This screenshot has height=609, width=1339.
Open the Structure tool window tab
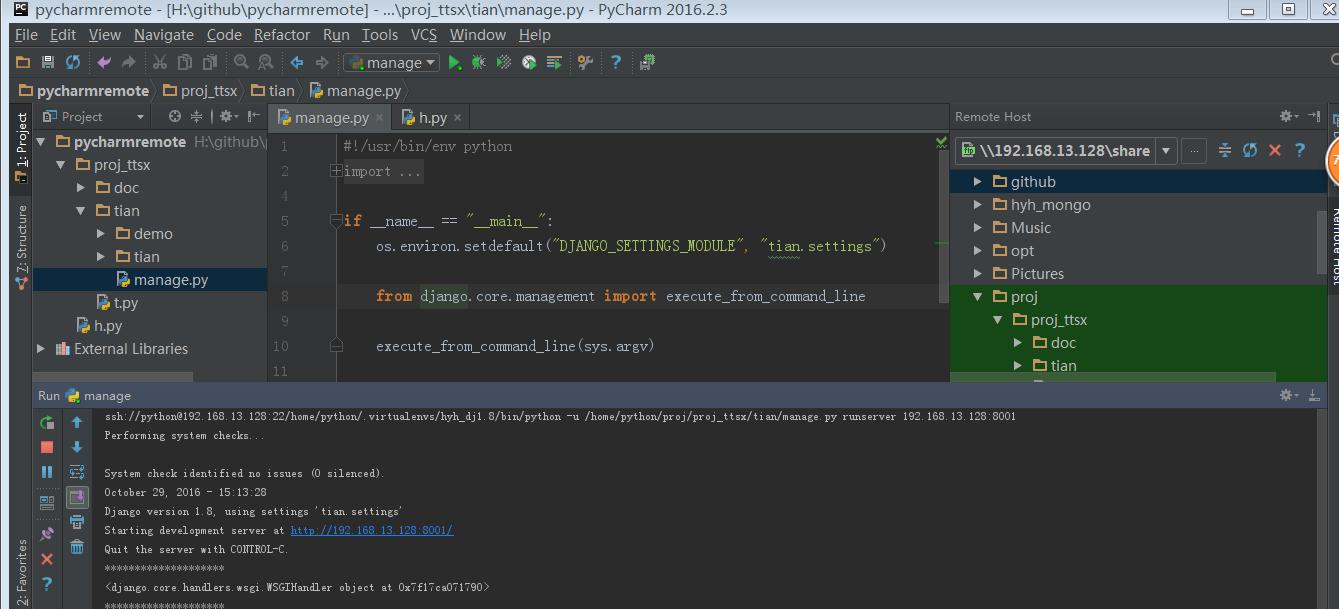point(22,248)
